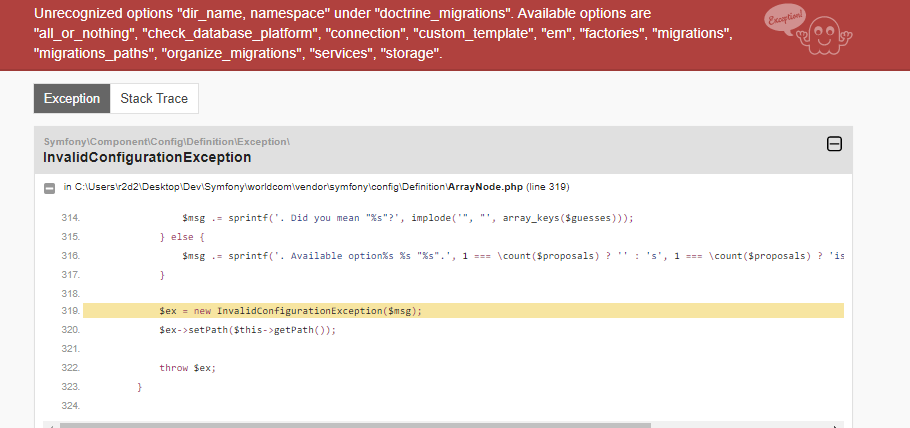Click the Symfony ghost mascot icon

(x=824, y=35)
